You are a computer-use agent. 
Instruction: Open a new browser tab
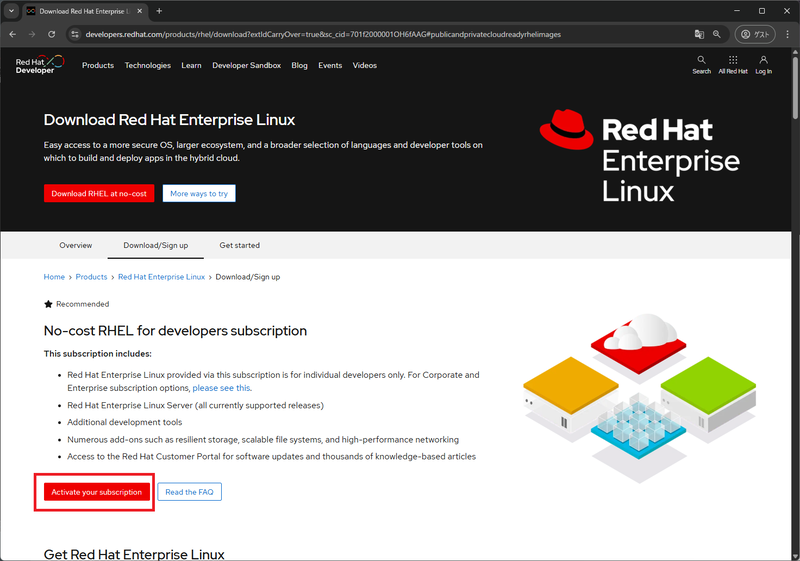[x=159, y=11]
